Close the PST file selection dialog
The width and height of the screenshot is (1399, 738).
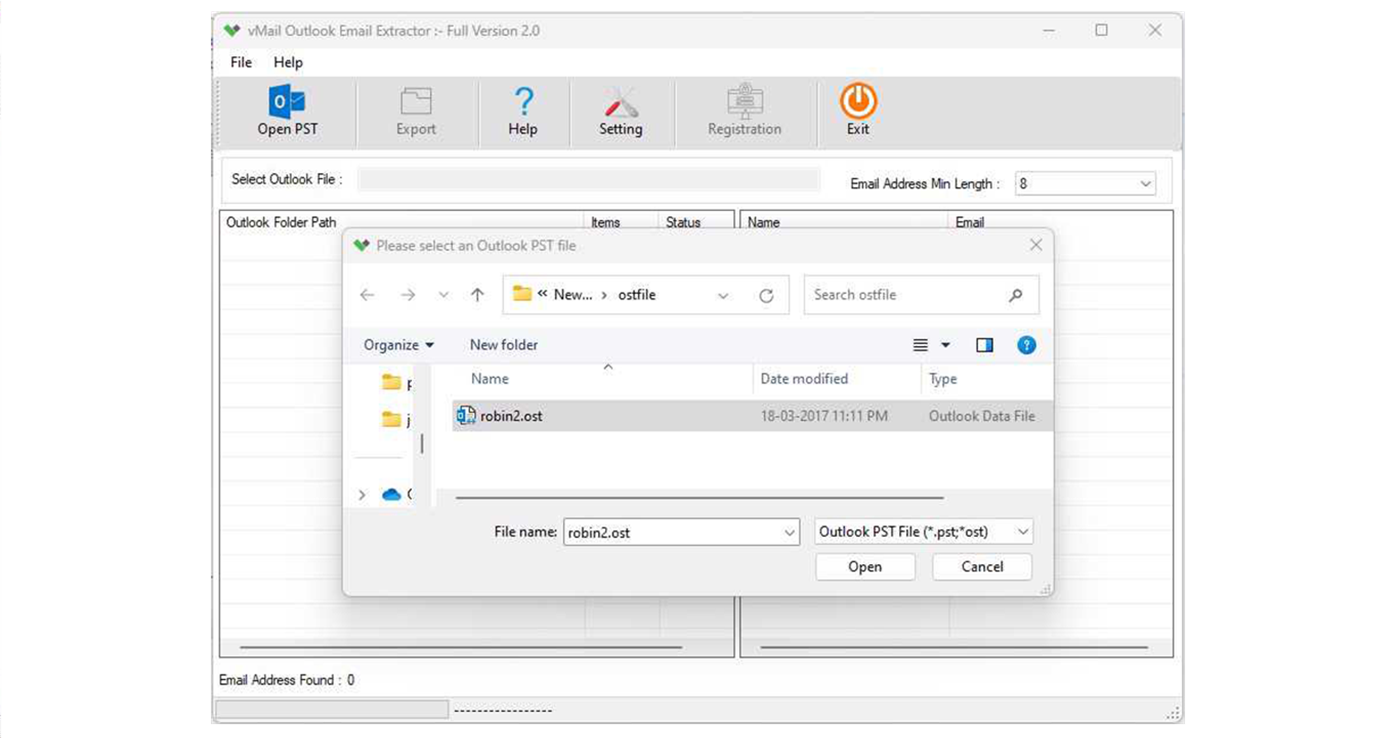pos(1036,245)
